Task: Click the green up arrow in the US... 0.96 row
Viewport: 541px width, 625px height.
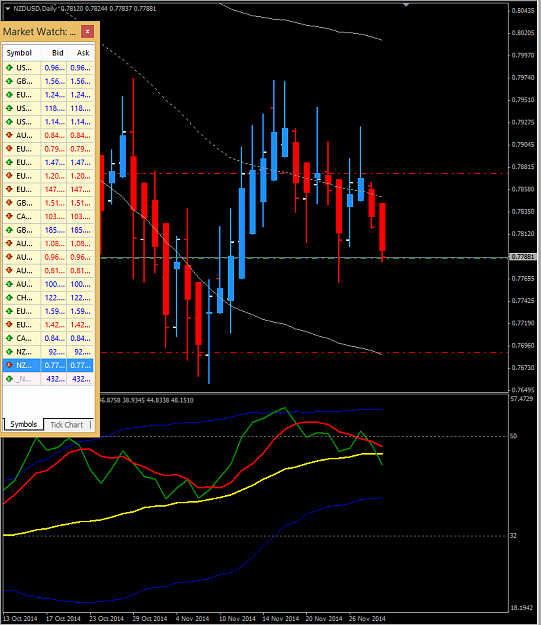Action: coord(9,68)
